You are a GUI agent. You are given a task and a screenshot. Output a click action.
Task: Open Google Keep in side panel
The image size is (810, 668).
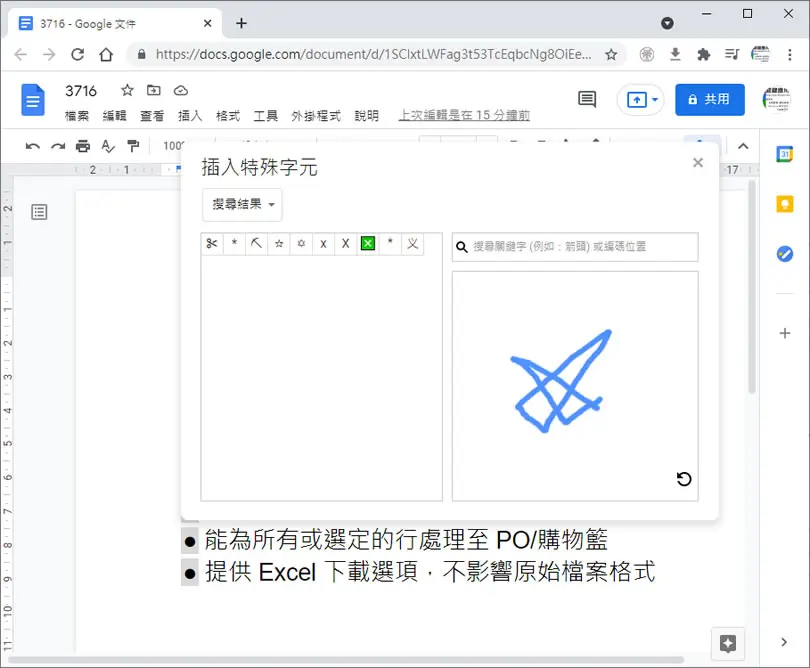pyautogui.click(x=785, y=204)
